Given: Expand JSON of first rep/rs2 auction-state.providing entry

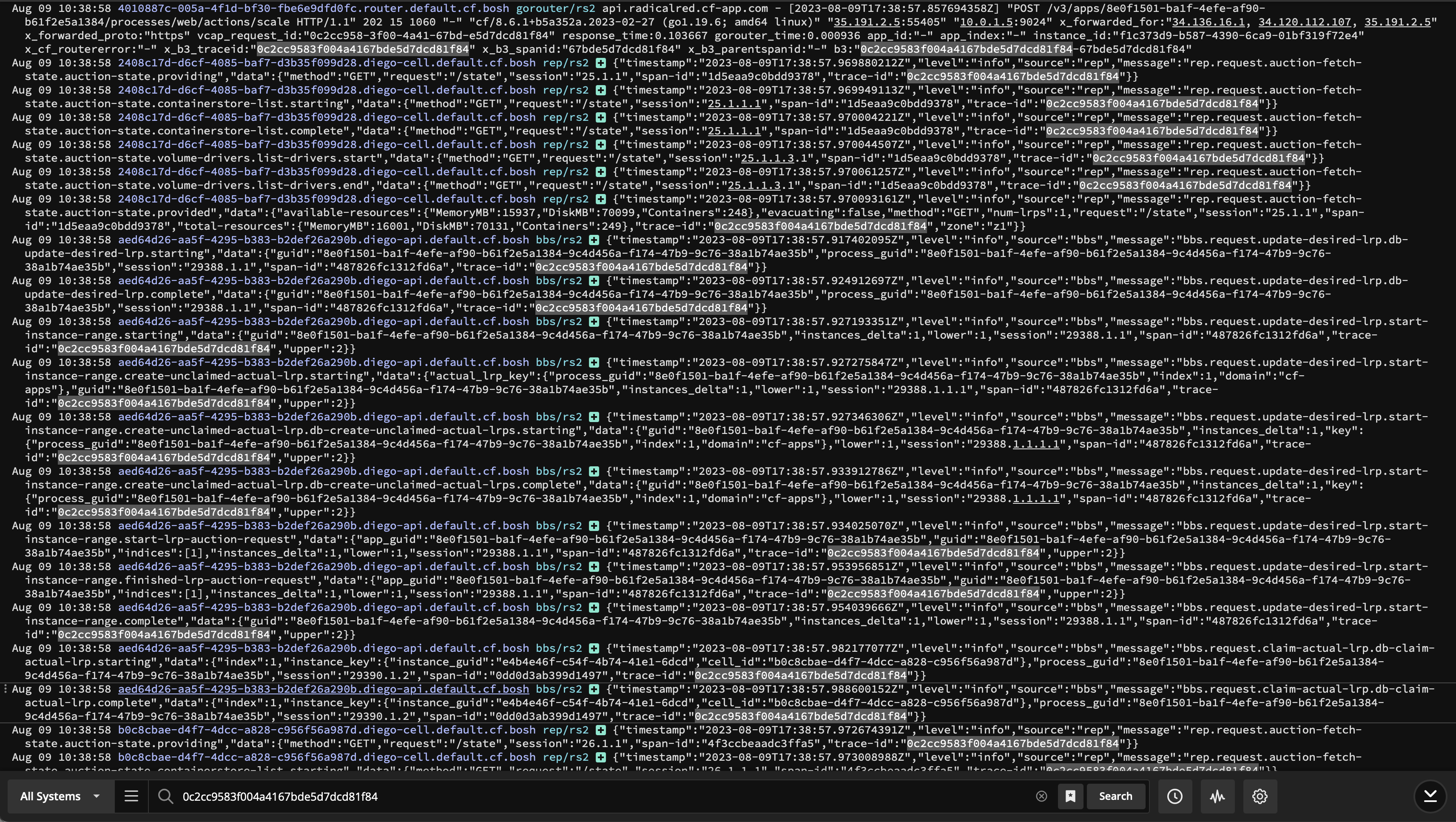Looking at the screenshot, I should [x=601, y=63].
